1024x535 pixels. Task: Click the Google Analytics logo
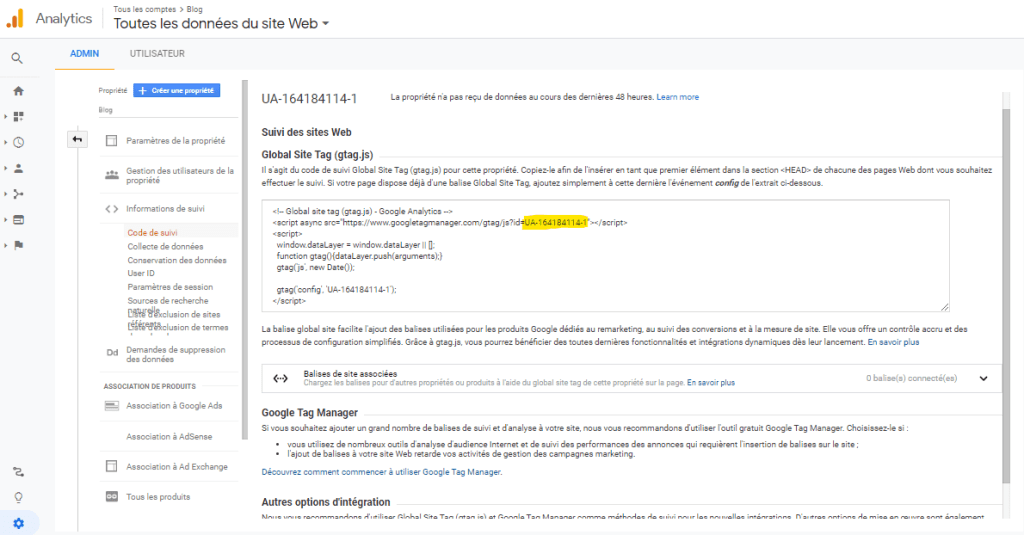[15, 18]
